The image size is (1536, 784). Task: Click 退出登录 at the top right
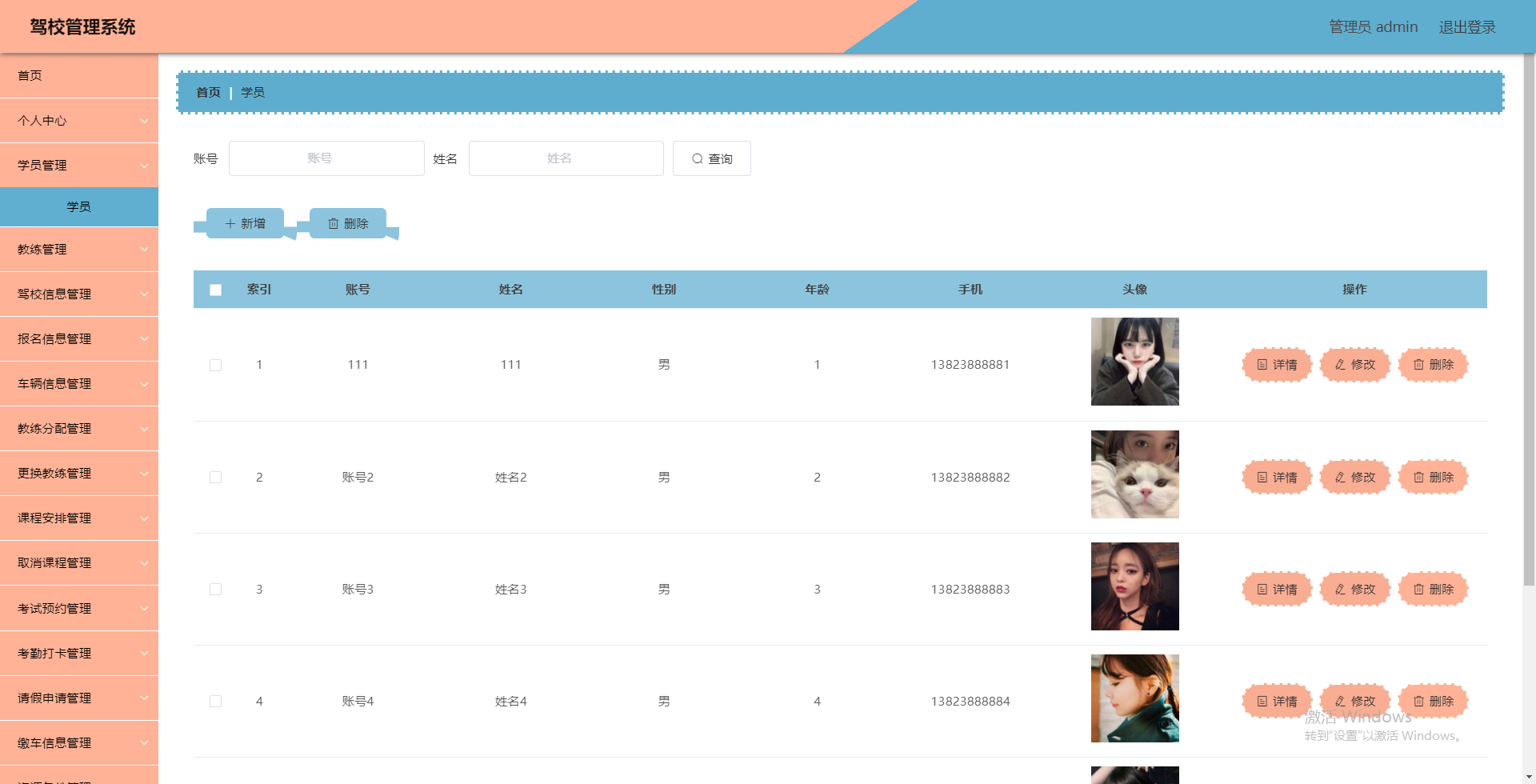(1467, 26)
